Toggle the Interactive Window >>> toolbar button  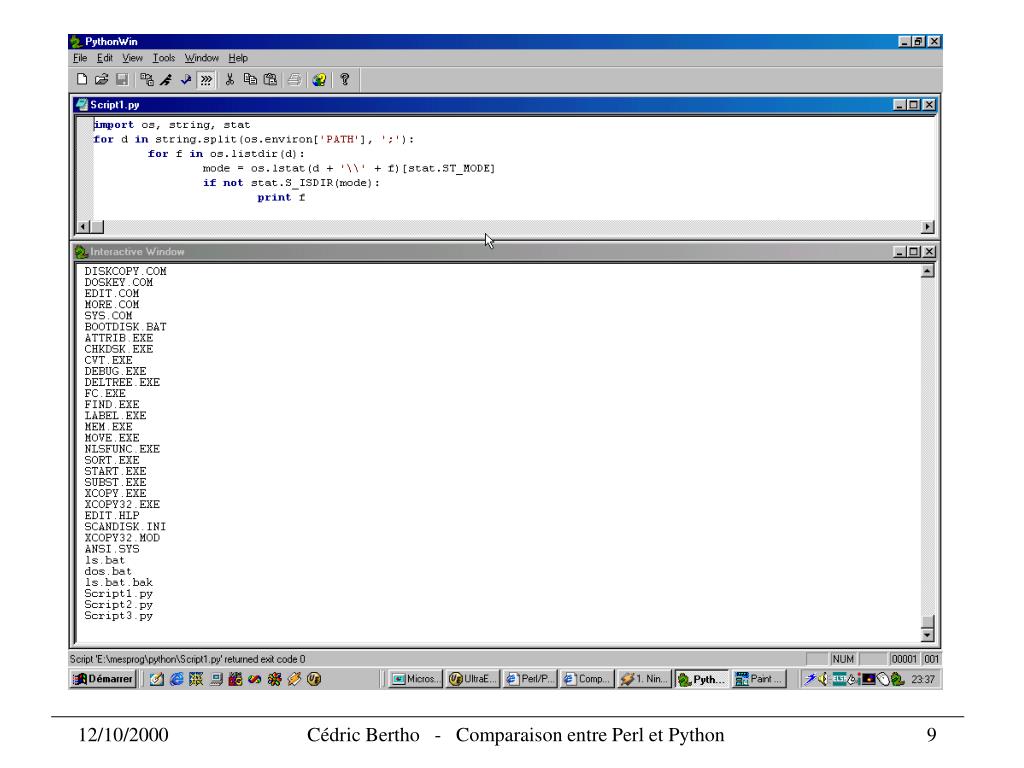point(206,80)
